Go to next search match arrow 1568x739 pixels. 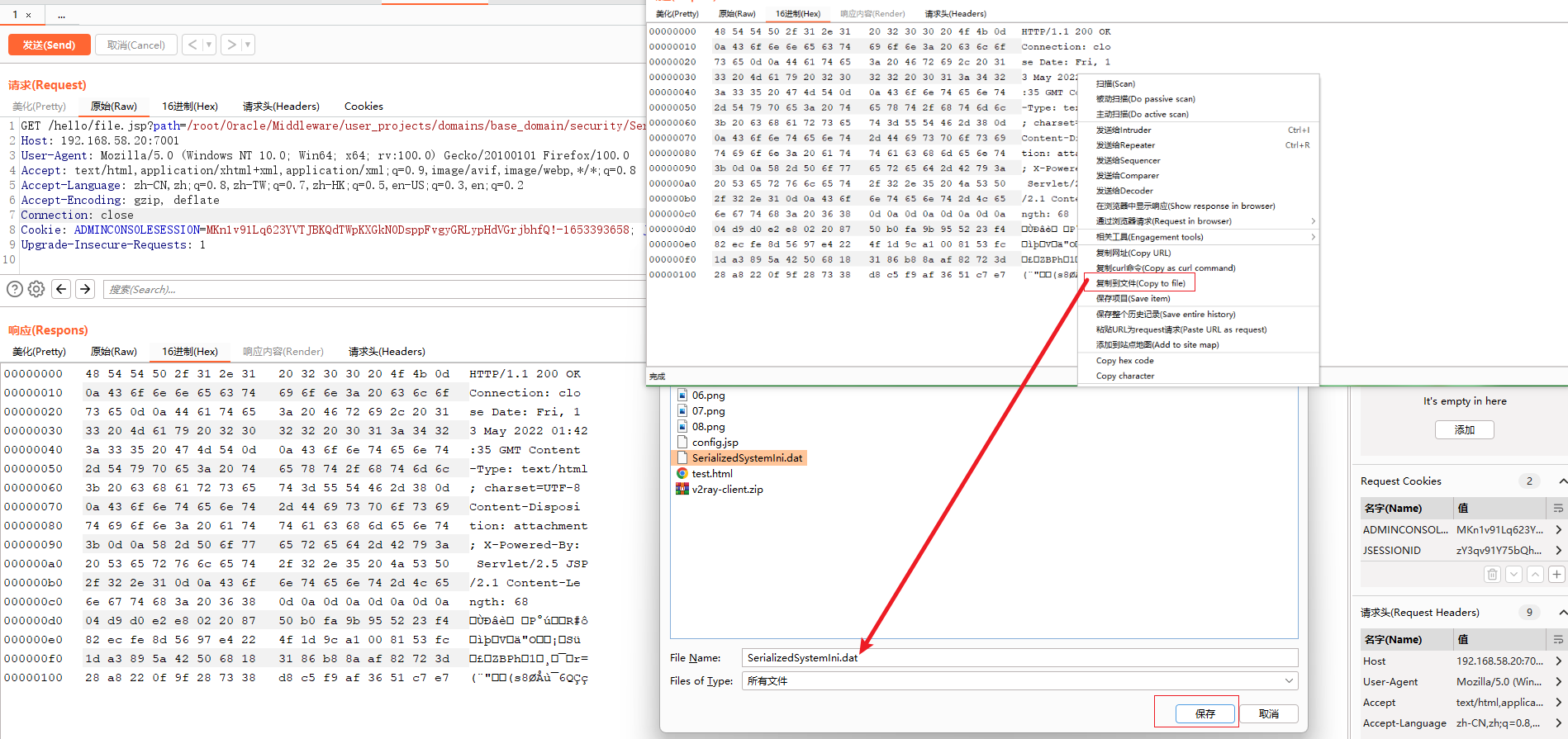click(x=85, y=289)
